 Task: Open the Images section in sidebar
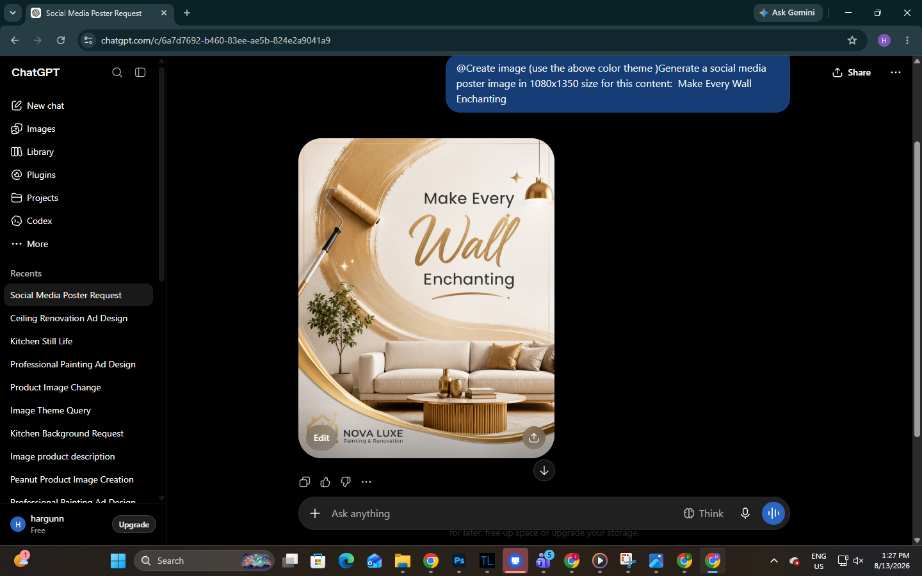click(41, 129)
